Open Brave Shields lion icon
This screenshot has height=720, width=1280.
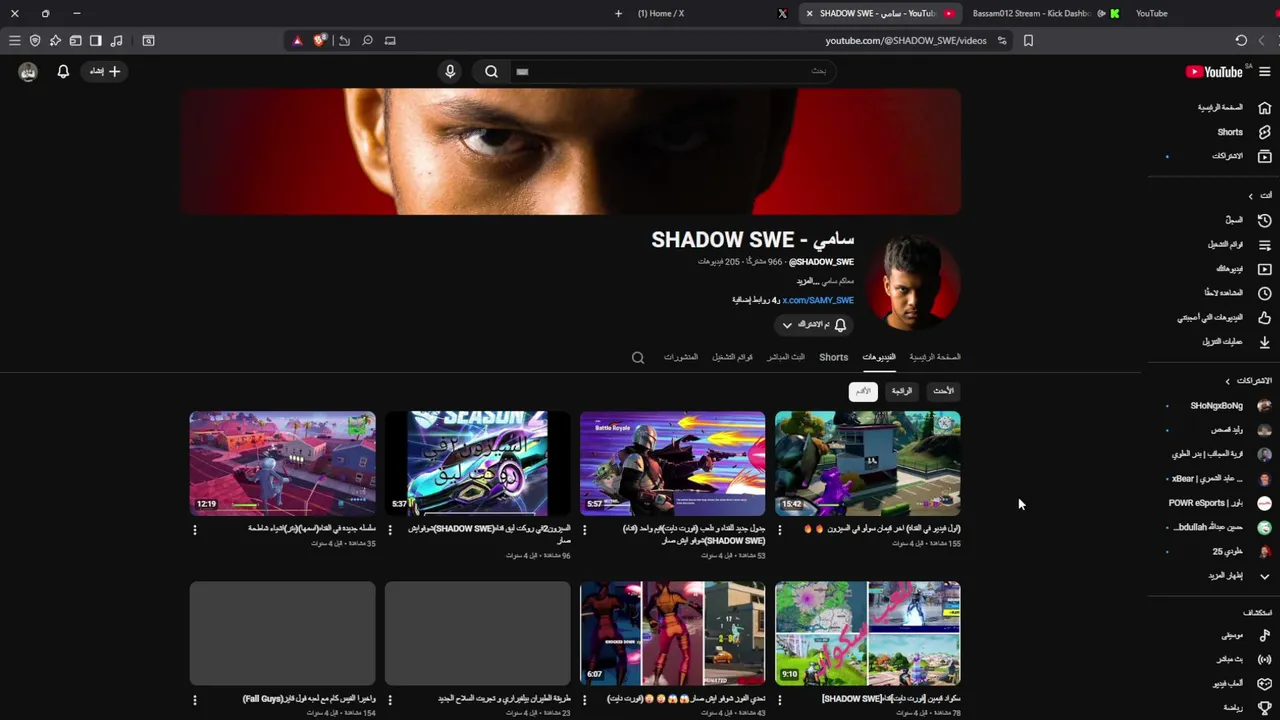(319, 41)
